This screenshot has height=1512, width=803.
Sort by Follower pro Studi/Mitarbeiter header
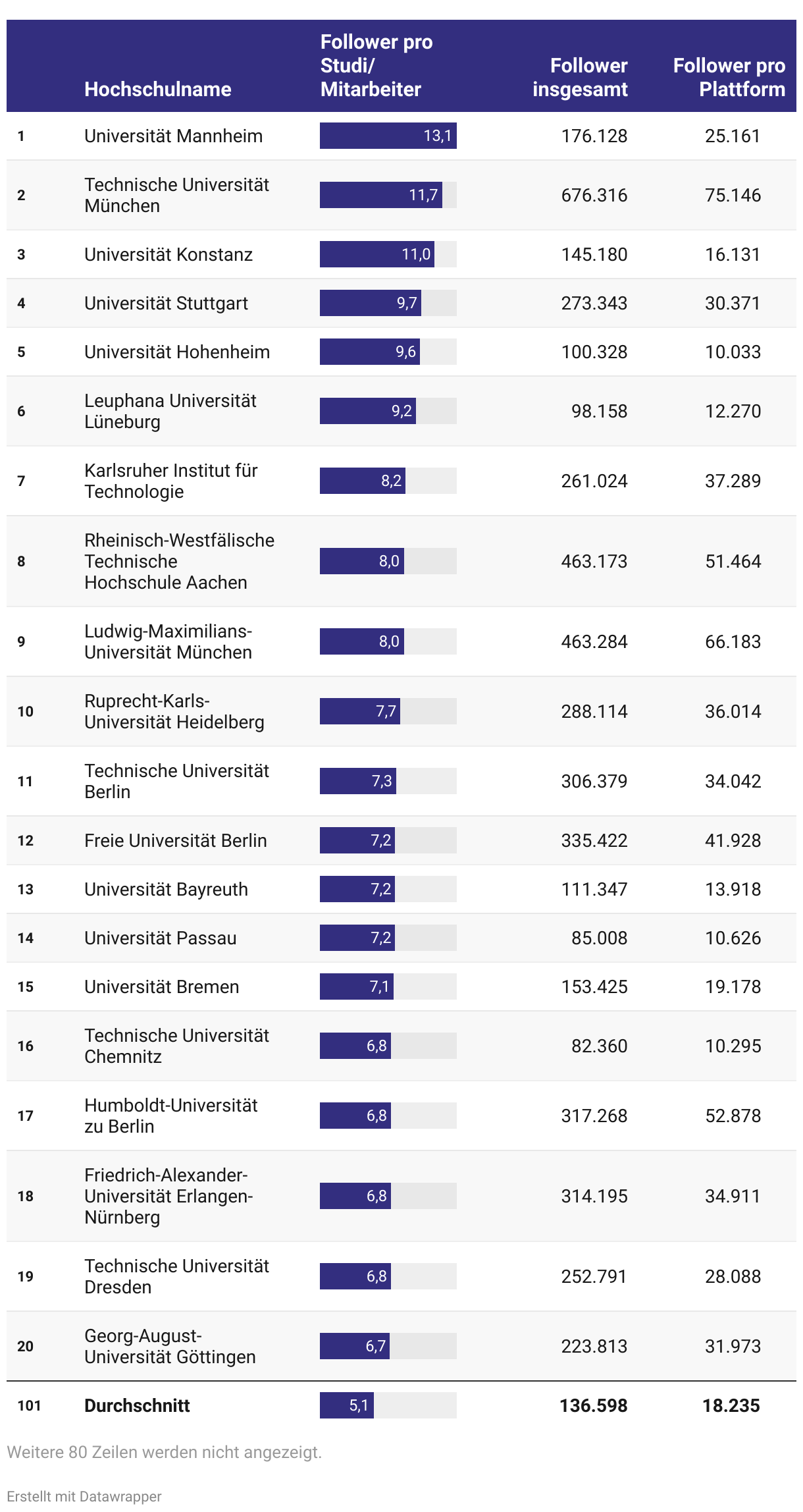[376, 66]
